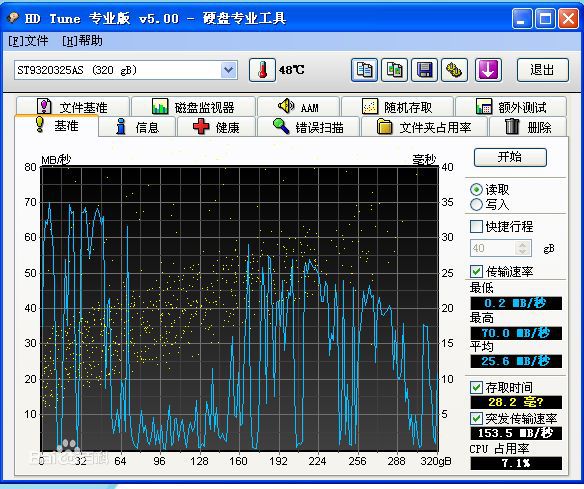Enable the 快捷行程 checkbox
The width and height of the screenshot is (584, 489).
pos(476,226)
